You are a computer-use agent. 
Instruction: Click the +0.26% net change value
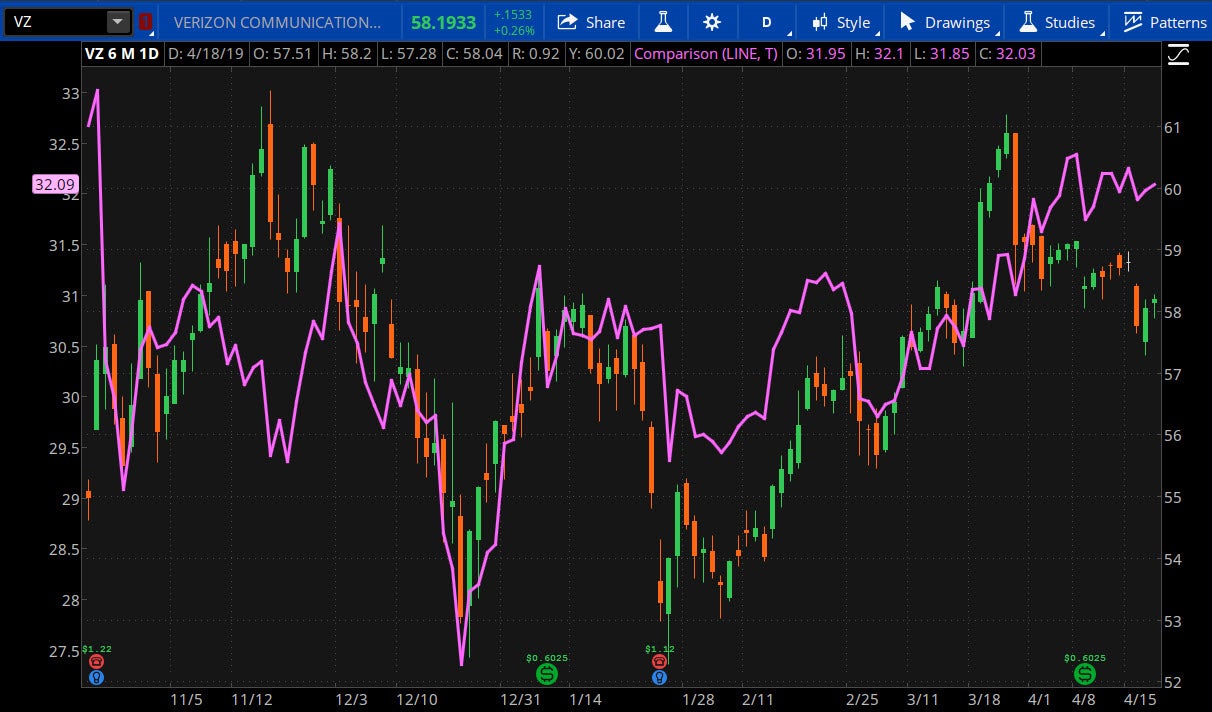coord(514,31)
